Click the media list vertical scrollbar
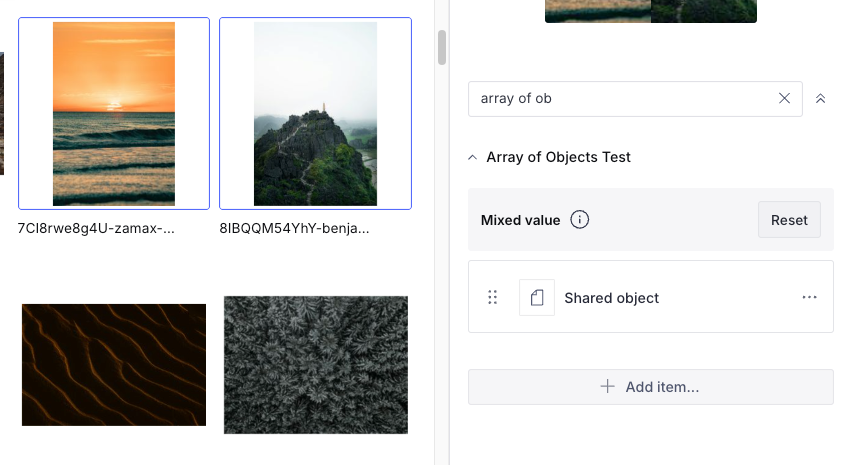 click(442, 48)
